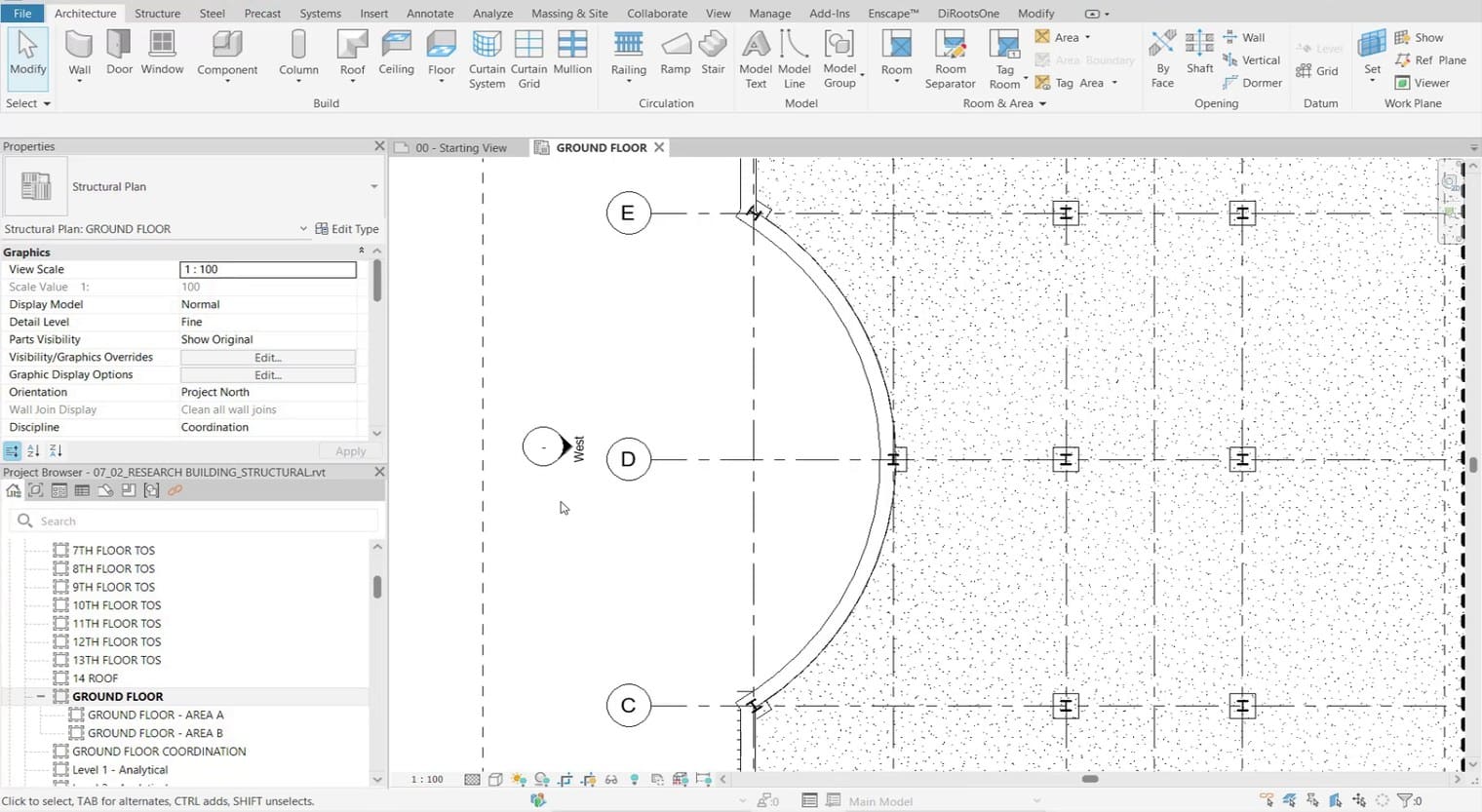Toggle Select Elements by Face
This screenshot has width=1482, height=812.
(x=1336, y=800)
